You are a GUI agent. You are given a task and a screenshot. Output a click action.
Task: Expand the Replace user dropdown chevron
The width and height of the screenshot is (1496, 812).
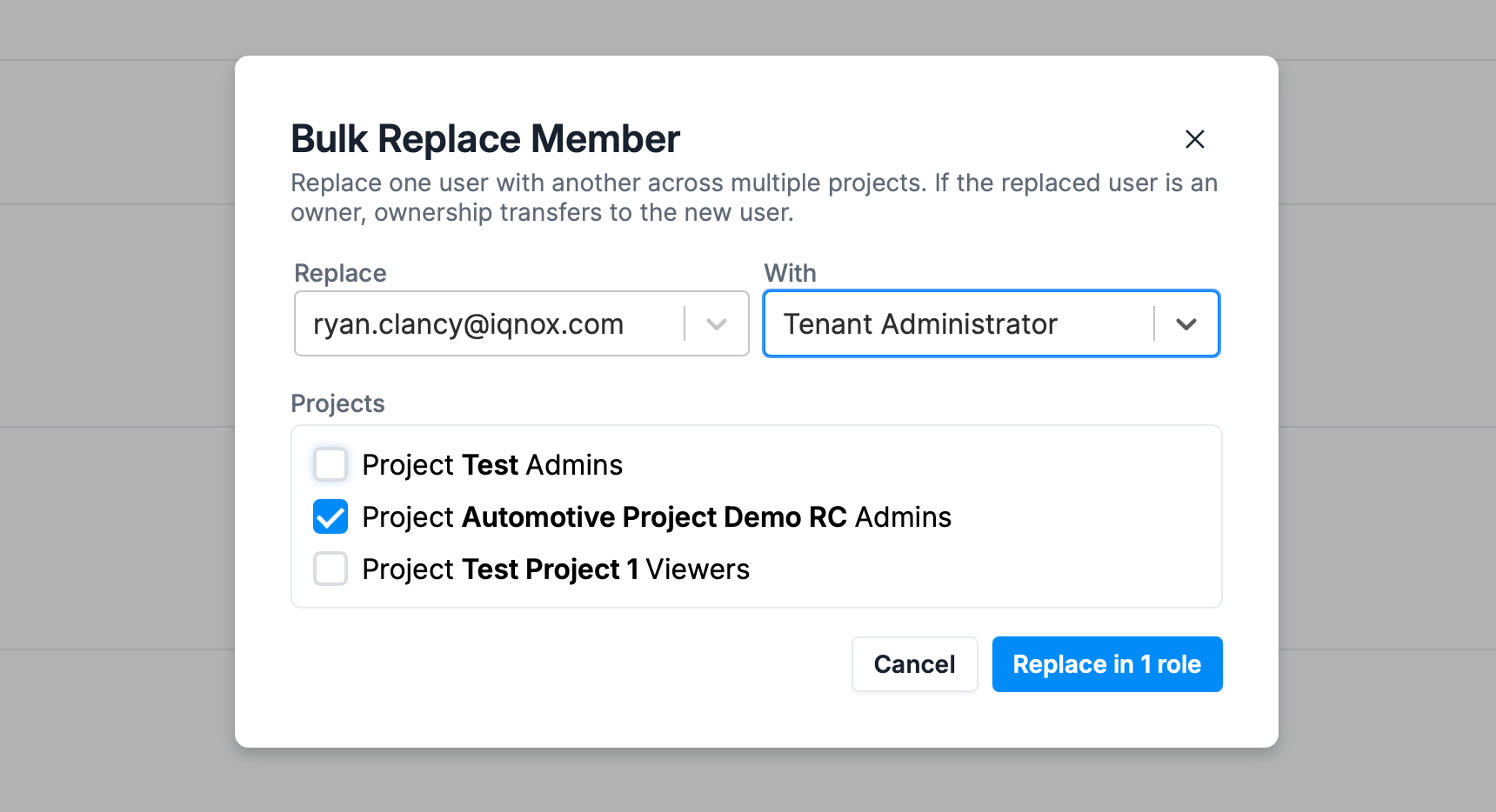(x=717, y=324)
